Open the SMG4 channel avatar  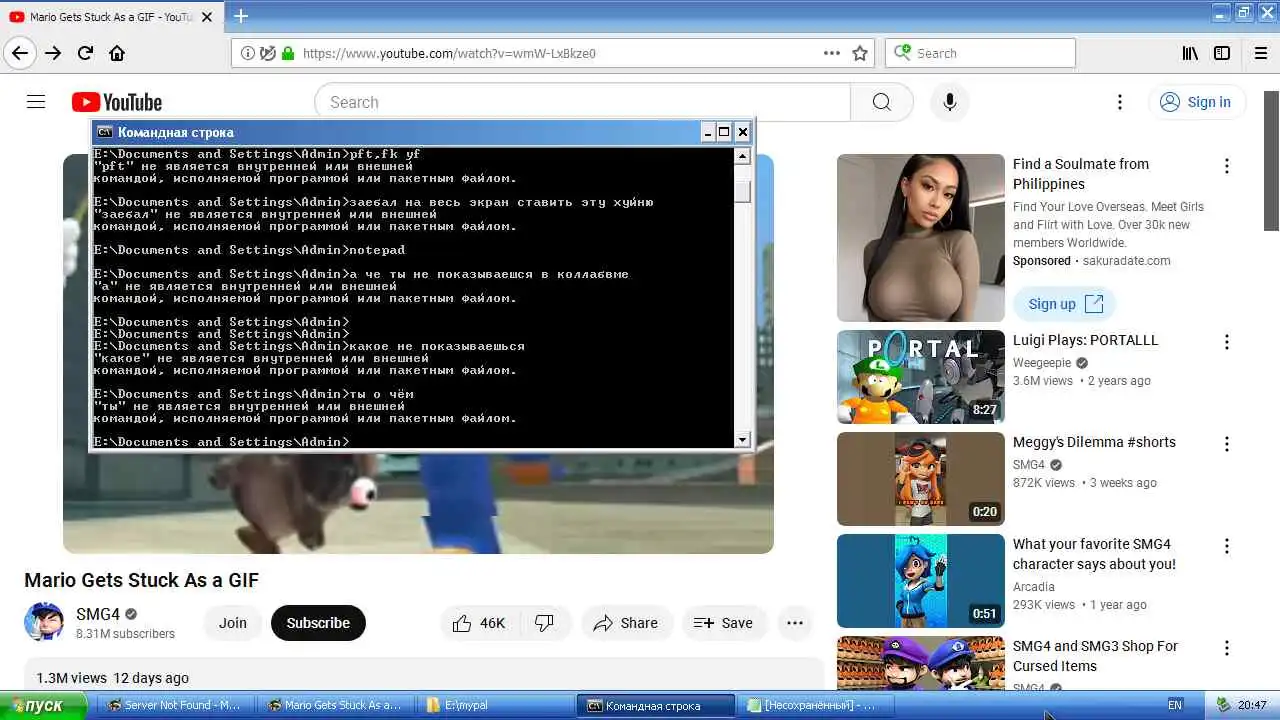pyautogui.click(x=44, y=622)
